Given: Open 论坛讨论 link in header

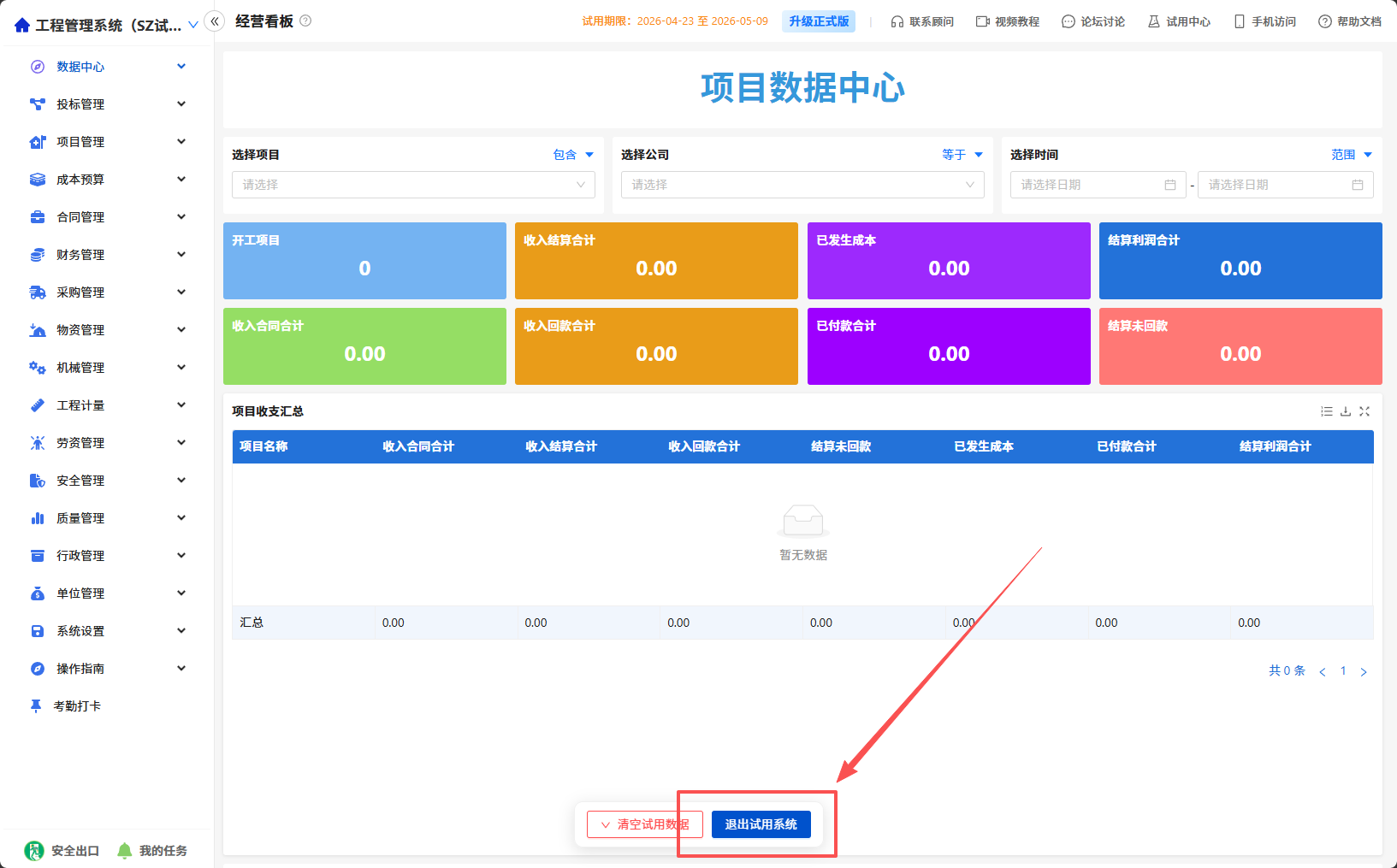Looking at the screenshot, I should coord(1093,21).
